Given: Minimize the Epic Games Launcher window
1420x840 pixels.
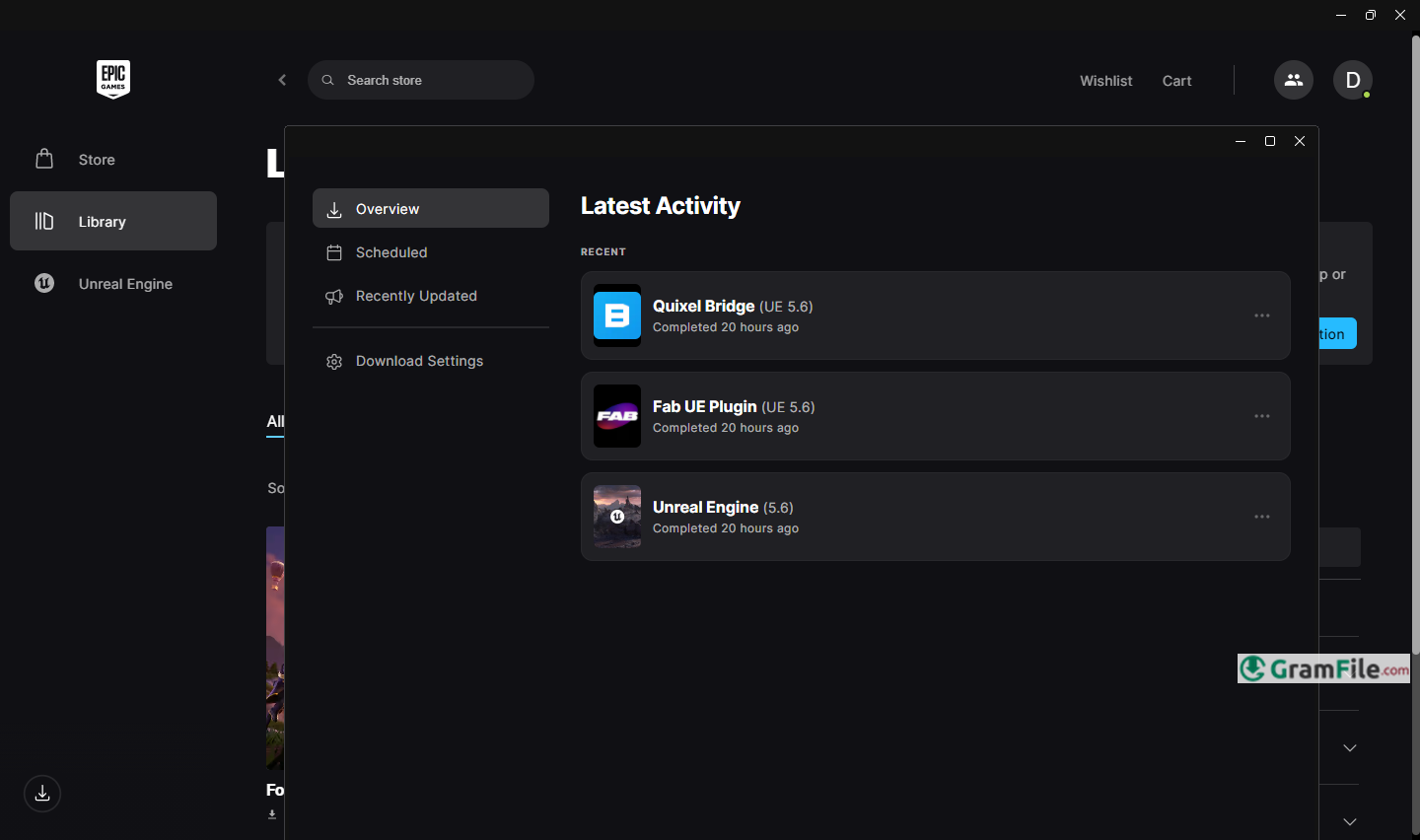Looking at the screenshot, I should tap(1341, 15).
